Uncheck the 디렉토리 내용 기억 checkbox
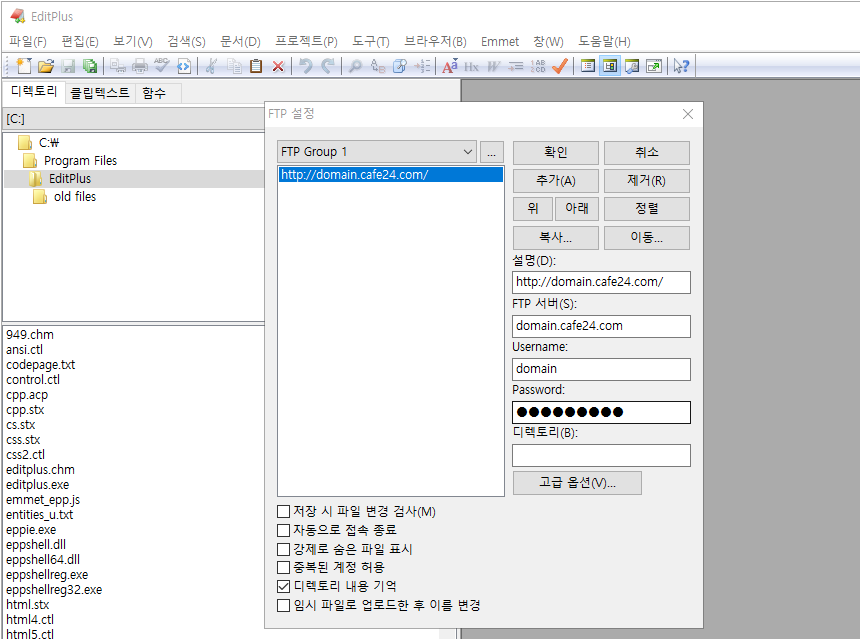This screenshot has width=860, height=639. click(284, 586)
